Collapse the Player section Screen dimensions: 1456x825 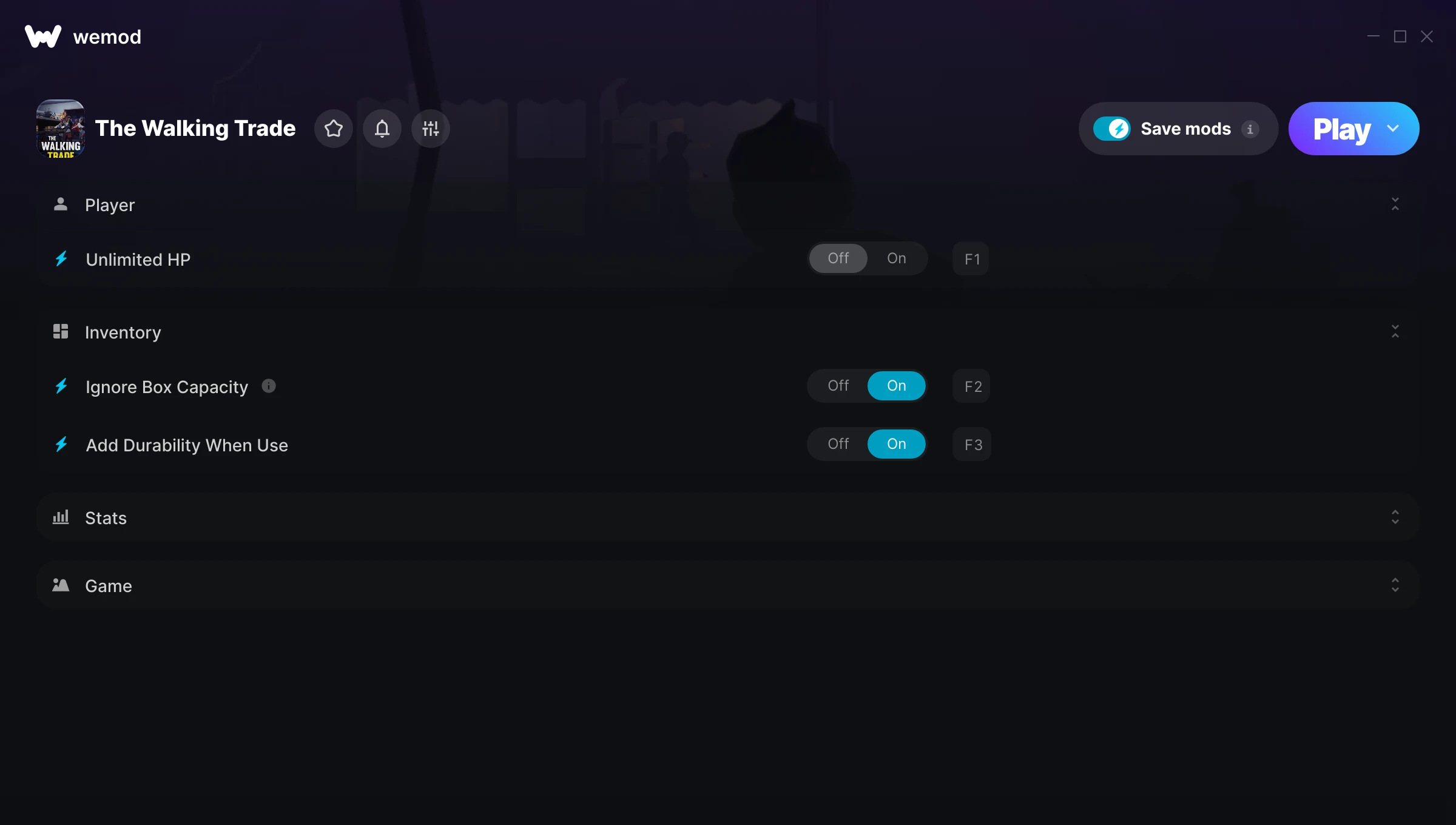tap(1395, 204)
